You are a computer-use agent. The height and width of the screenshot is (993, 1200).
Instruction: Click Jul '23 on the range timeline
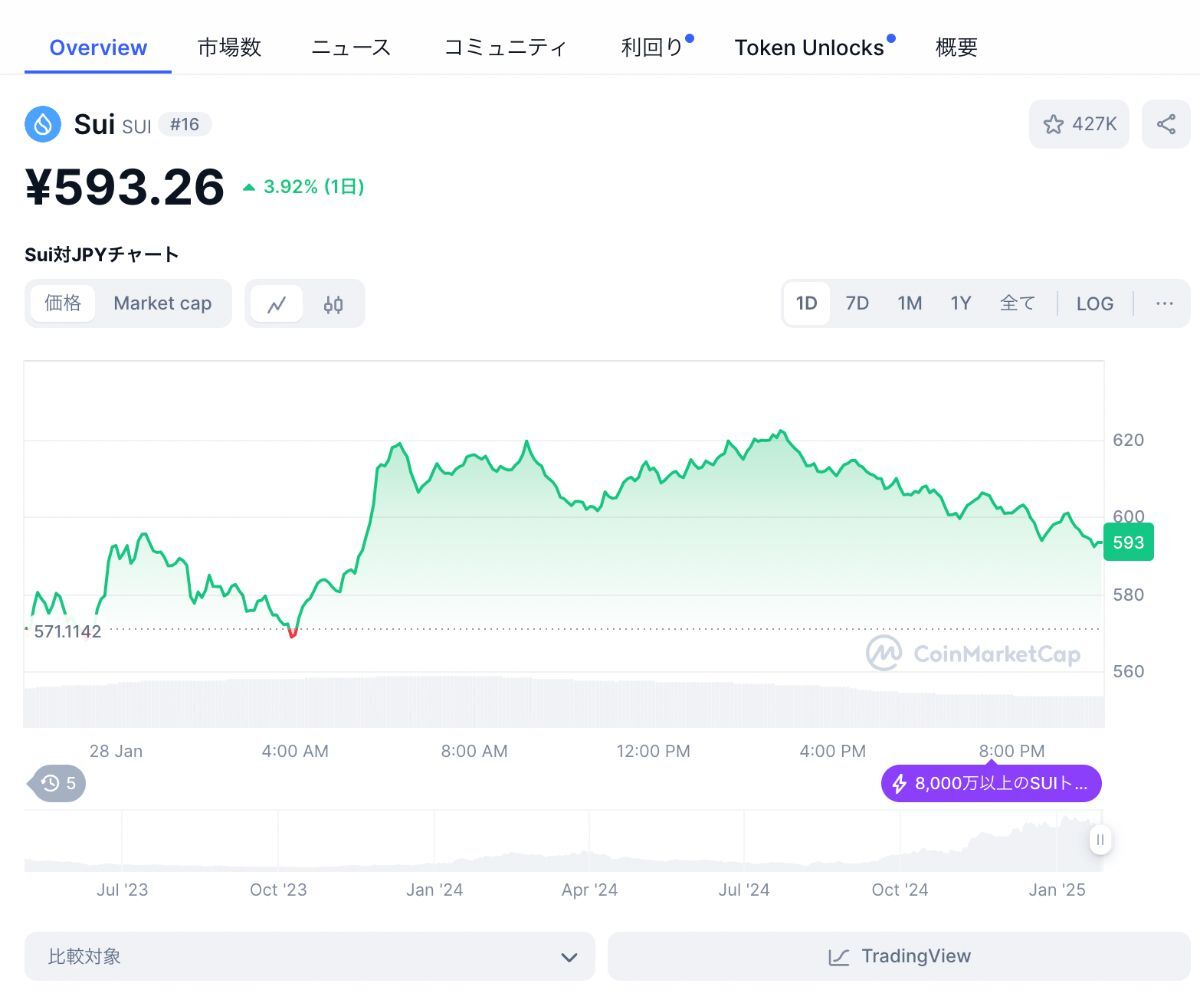122,890
